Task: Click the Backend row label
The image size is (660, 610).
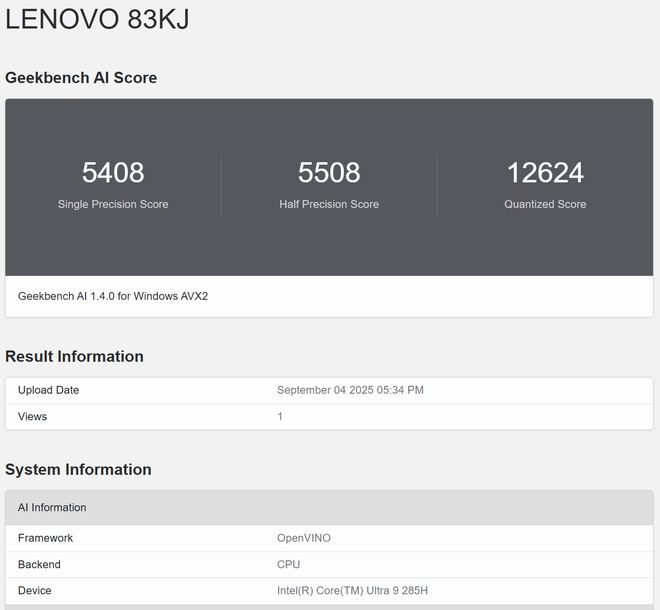Action: click(39, 564)
